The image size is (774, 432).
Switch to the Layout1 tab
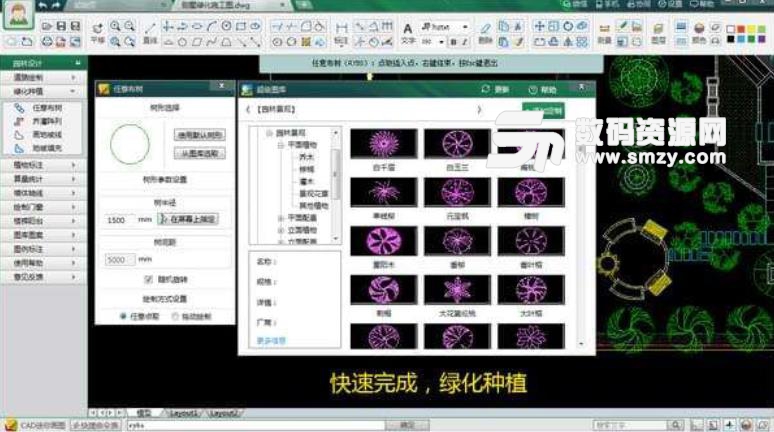point(184,412)
